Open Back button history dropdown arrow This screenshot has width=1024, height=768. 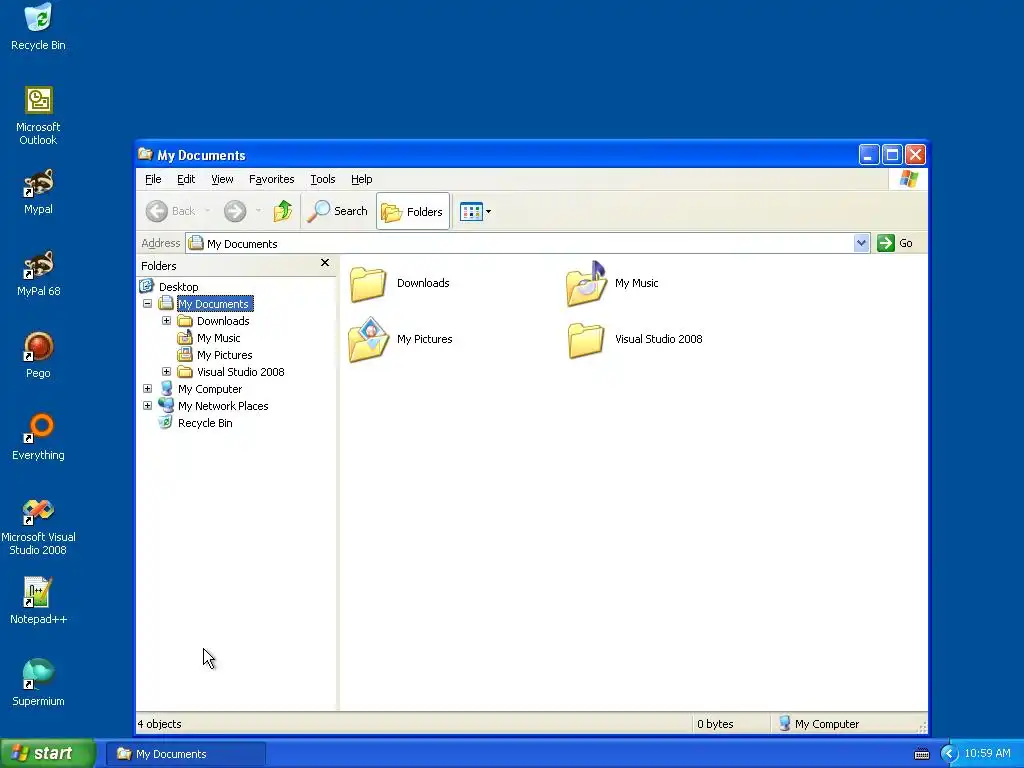point(207,211)
